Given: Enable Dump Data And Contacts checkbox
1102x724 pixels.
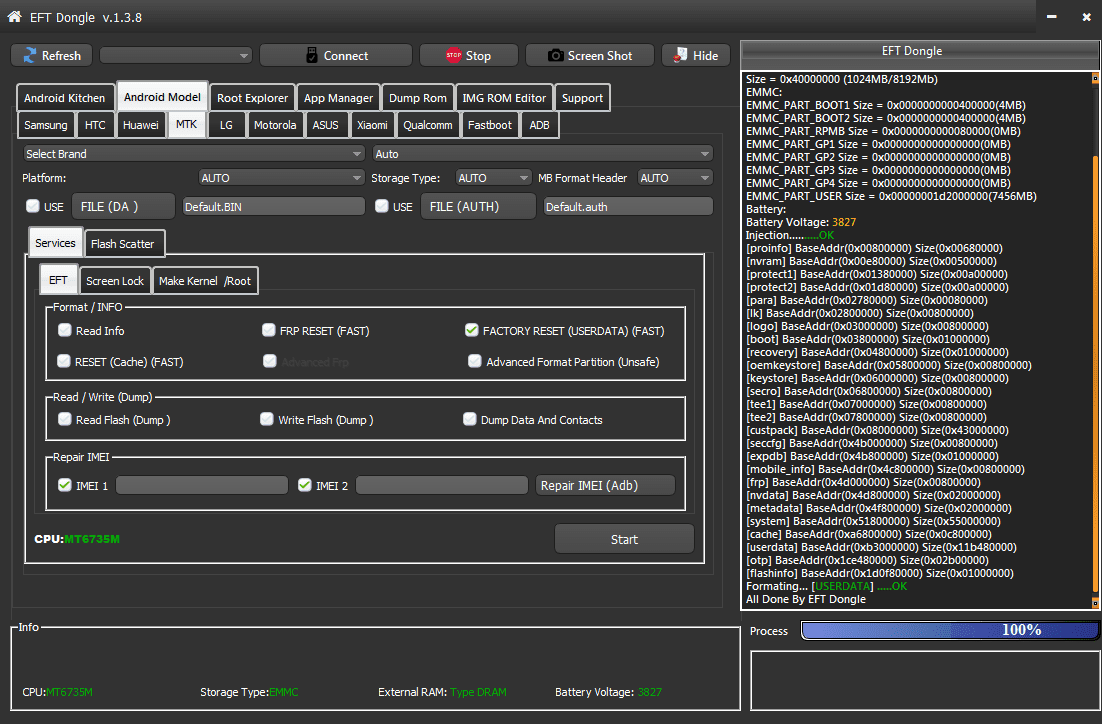Looking at the screenshot, I should pos(469,420).
